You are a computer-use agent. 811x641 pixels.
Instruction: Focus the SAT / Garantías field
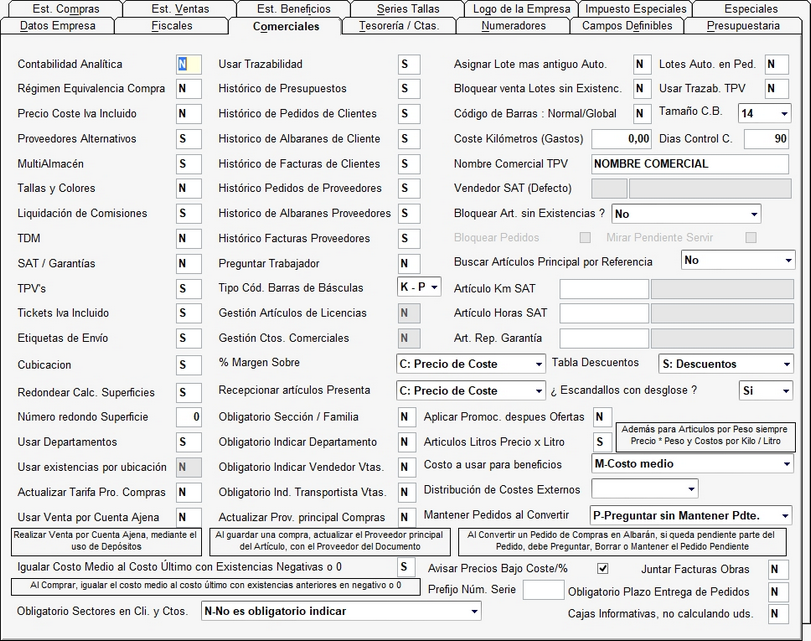[x=189, y=263]
